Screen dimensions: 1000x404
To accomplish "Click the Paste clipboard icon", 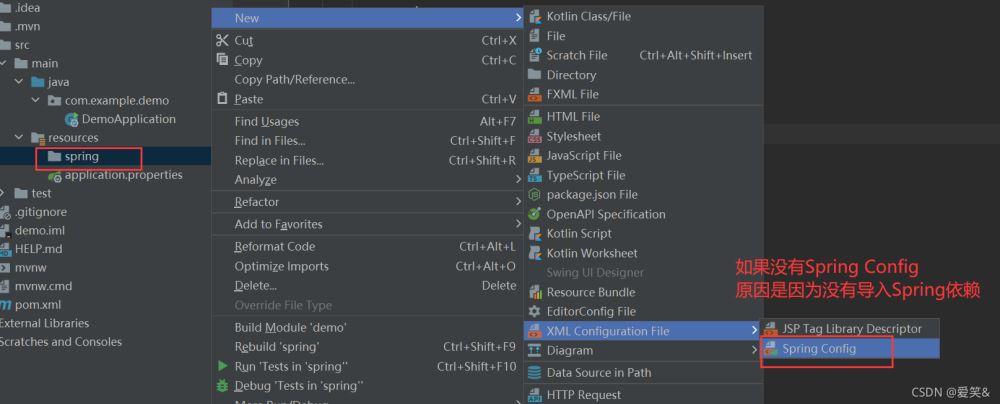I will point(222,99).
